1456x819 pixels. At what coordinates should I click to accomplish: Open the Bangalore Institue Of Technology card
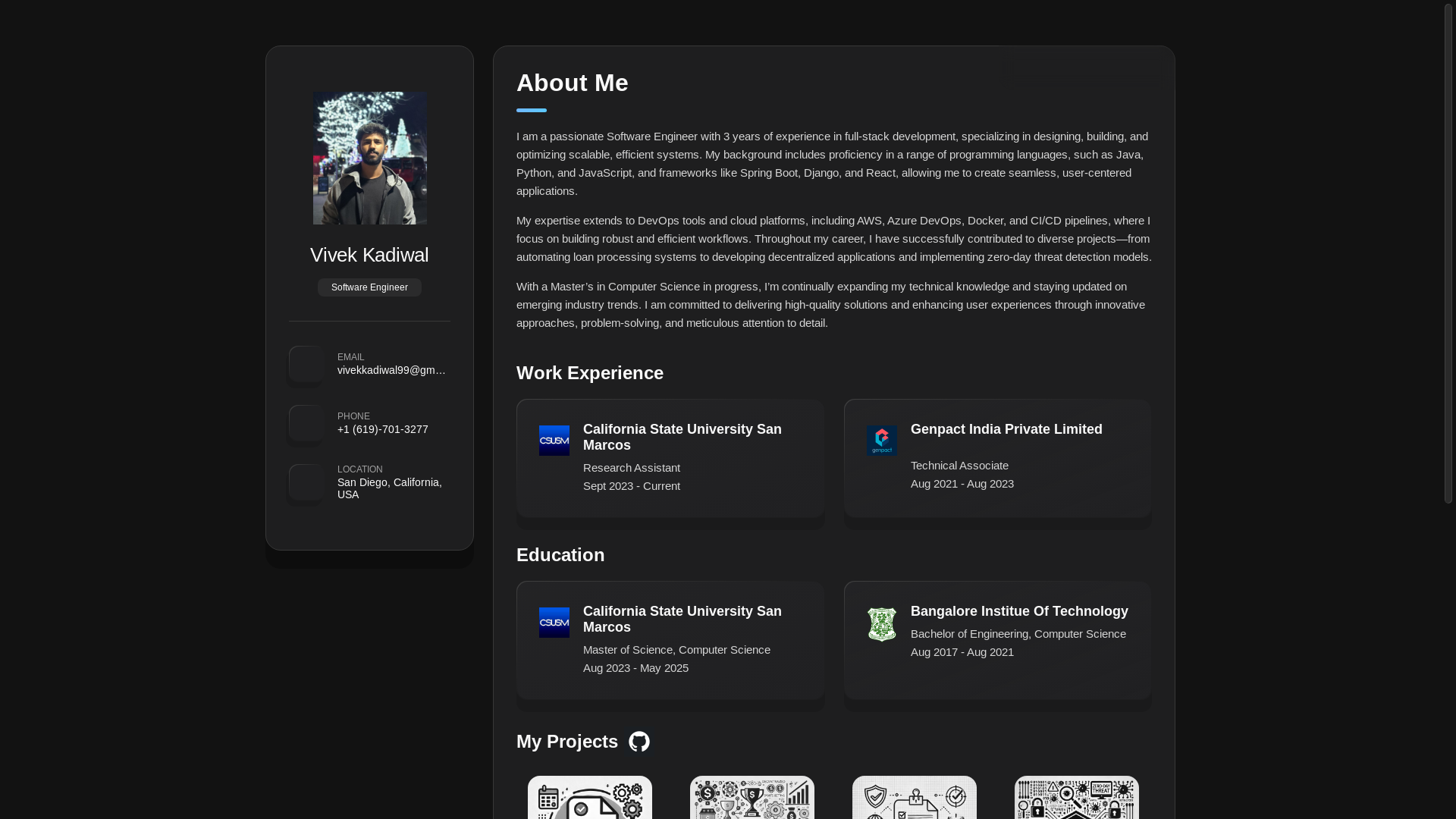998,640
